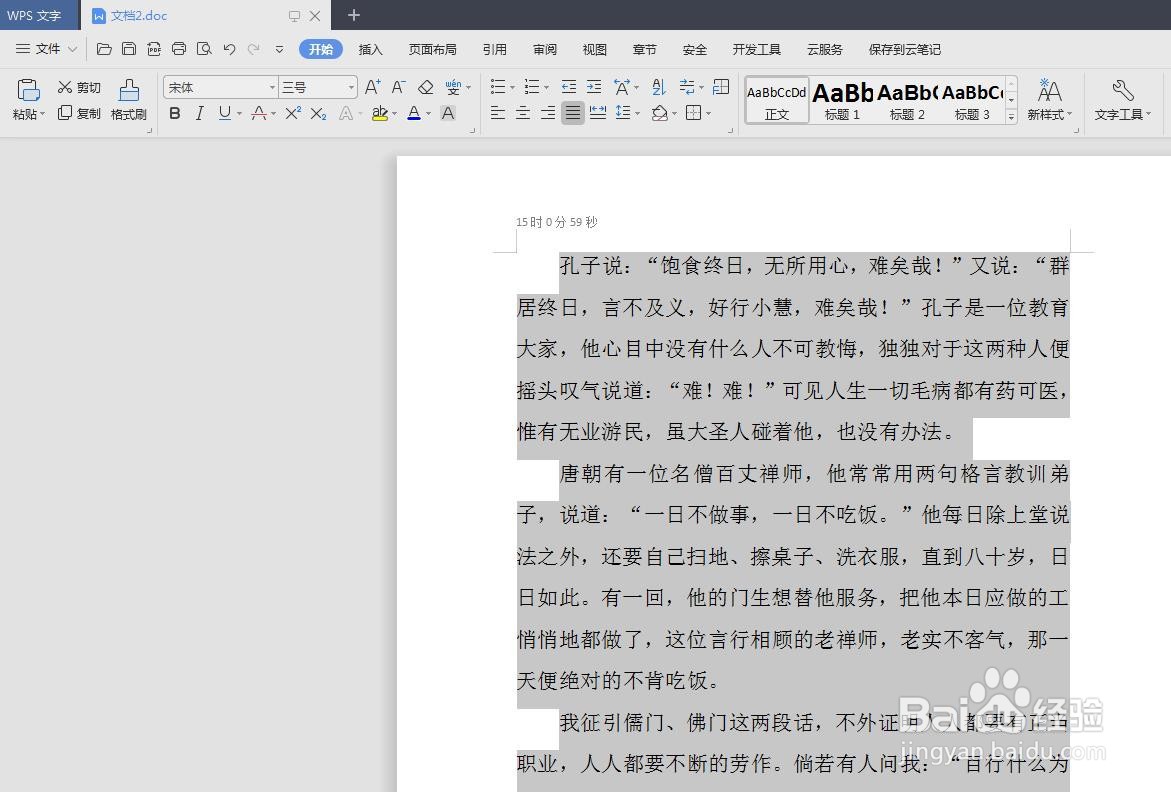Screen dimensions: 1171x792
Task: Click the subscript X₂ icon
Action: (x=317, y=113)
